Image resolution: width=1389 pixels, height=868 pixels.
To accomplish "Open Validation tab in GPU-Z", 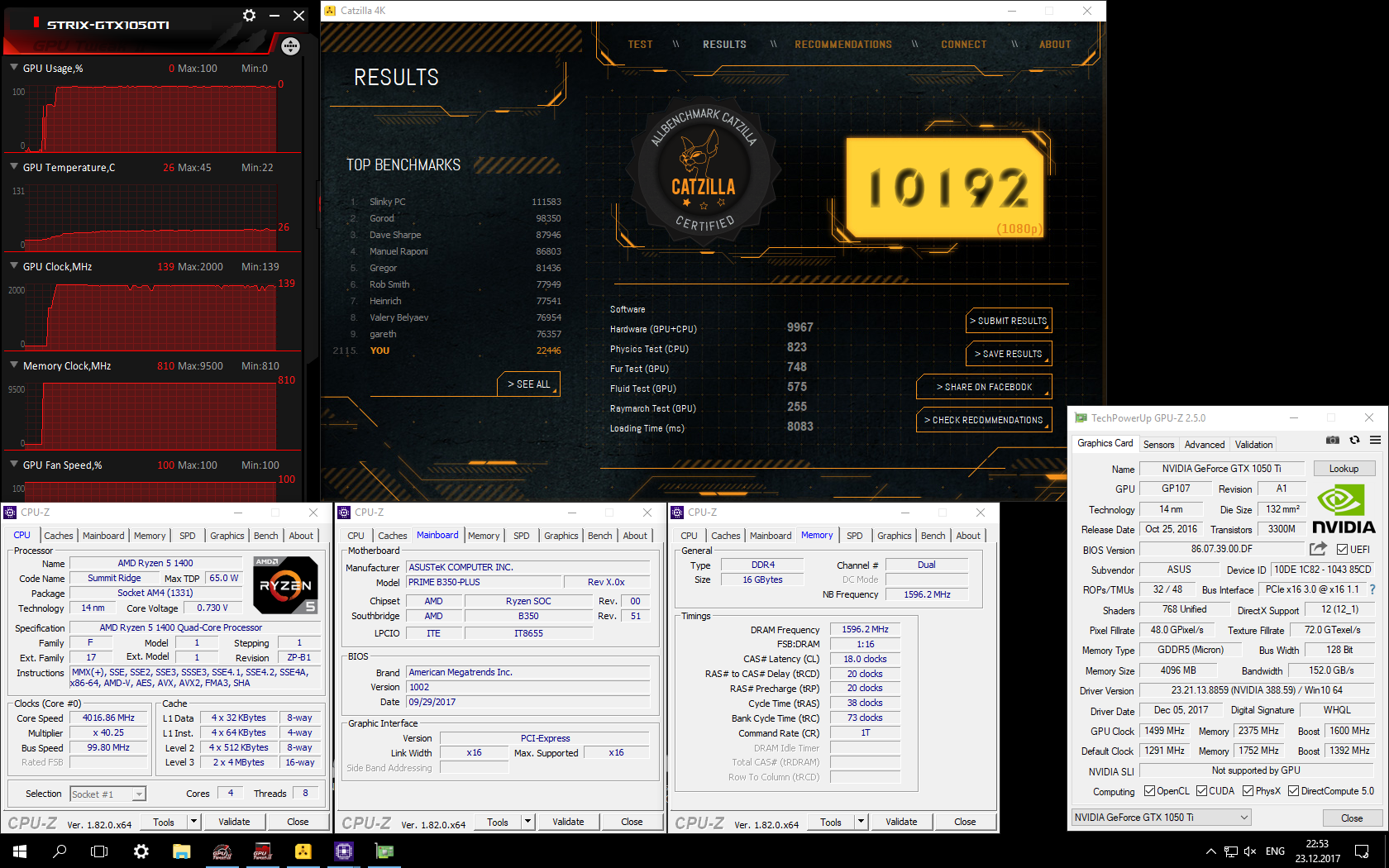I will 1253,444.
